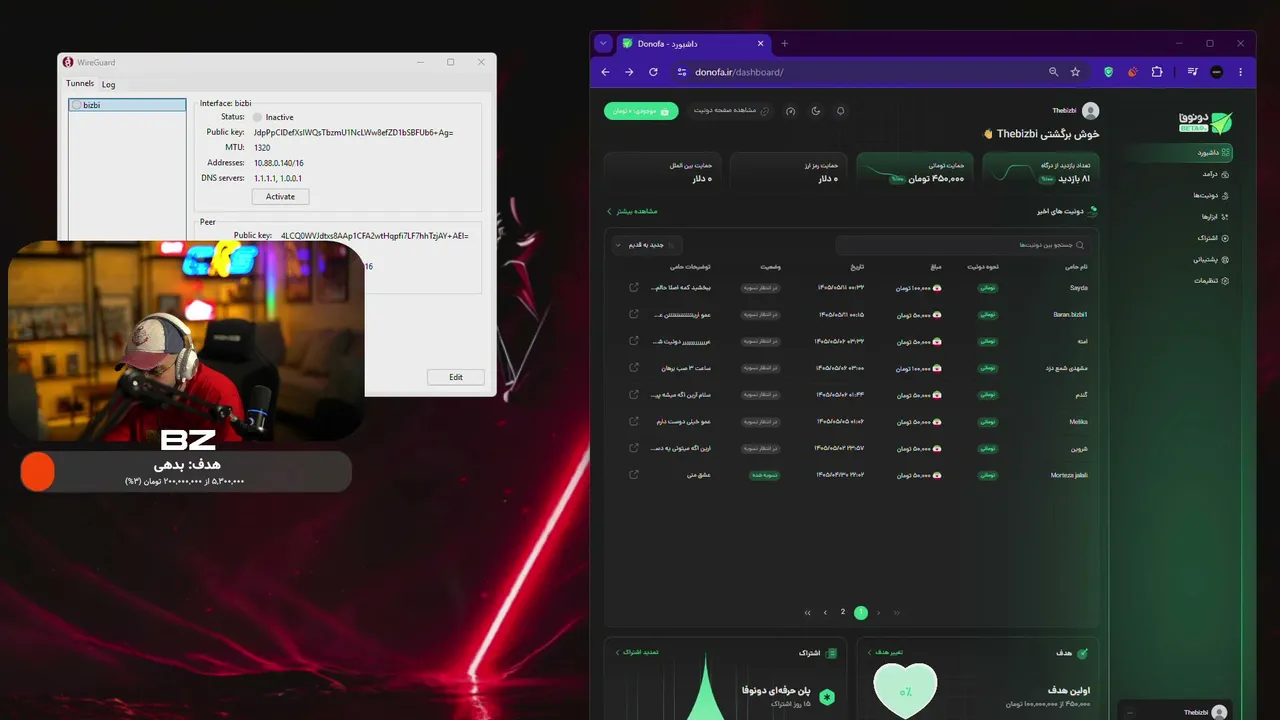Bookmark this page with the star
1280x720 pixels.
pyautogui.click(x=1075, y=72)
